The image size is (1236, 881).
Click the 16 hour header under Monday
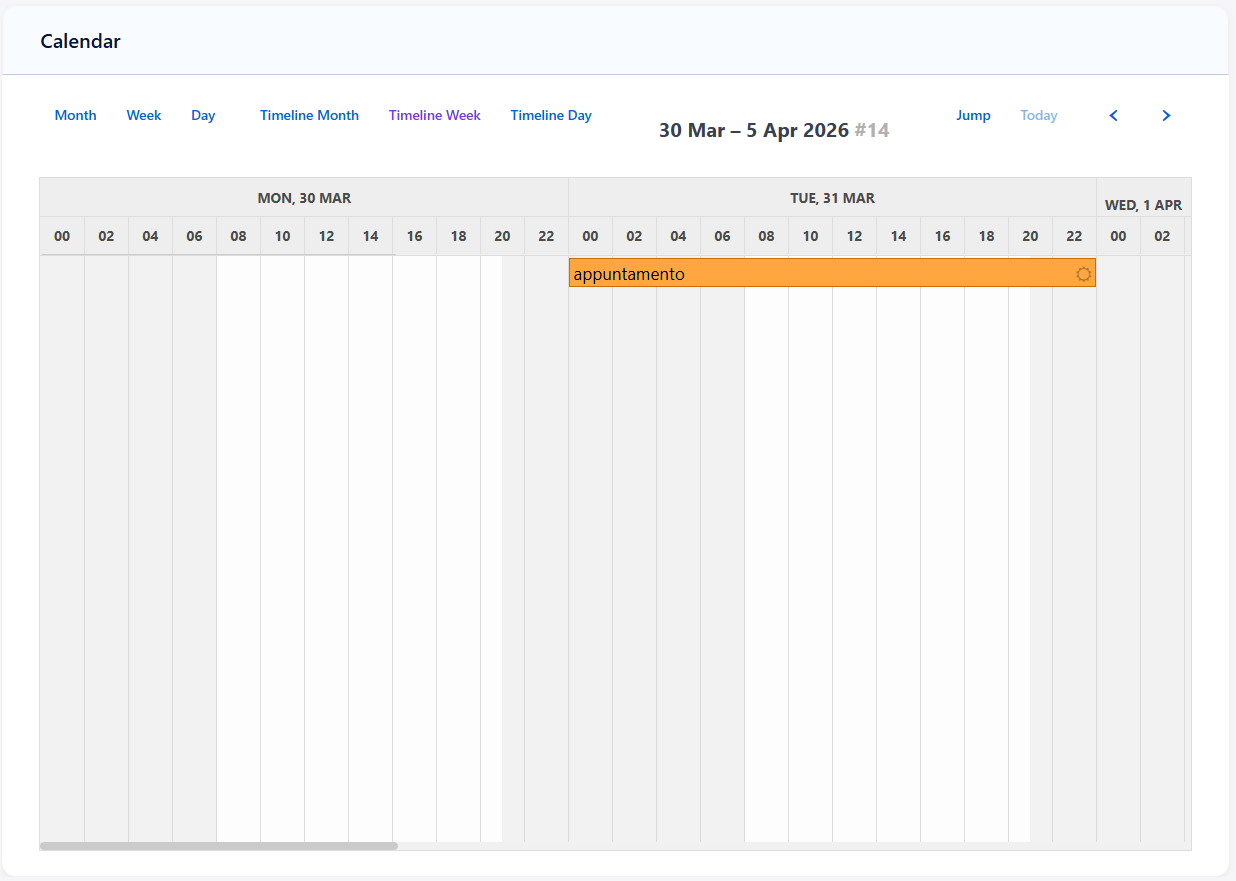414,237
